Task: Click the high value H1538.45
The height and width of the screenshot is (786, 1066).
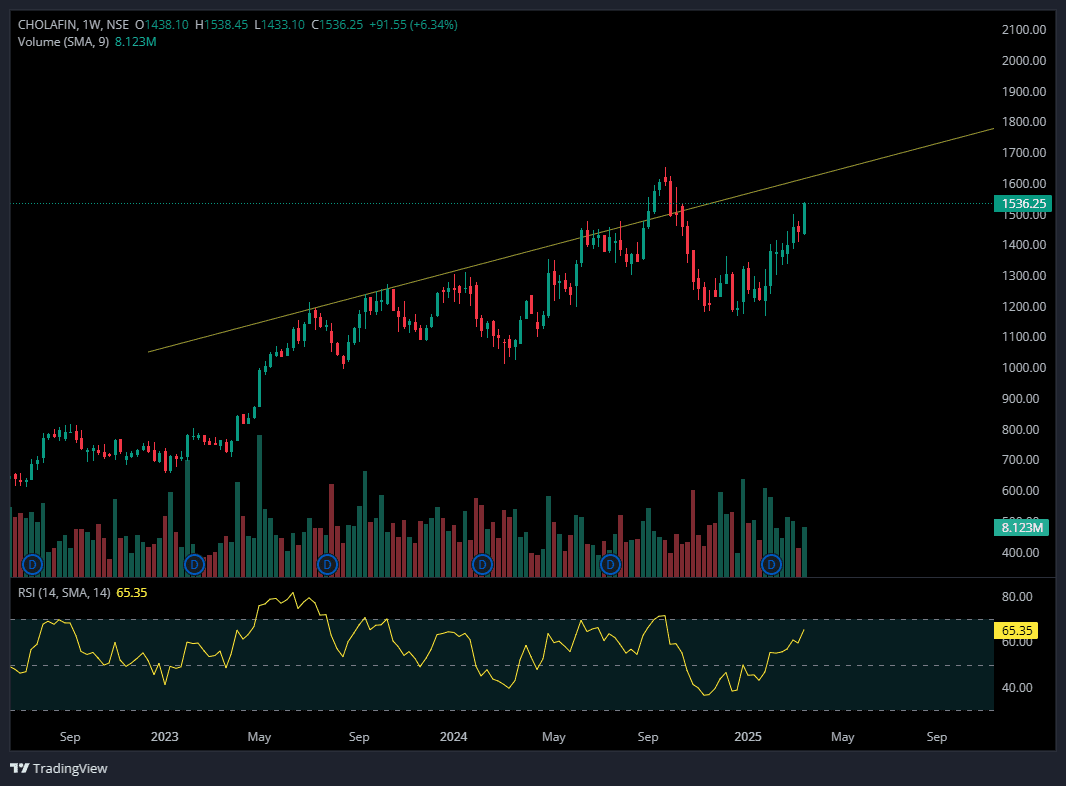Action: tap(222, 24)
